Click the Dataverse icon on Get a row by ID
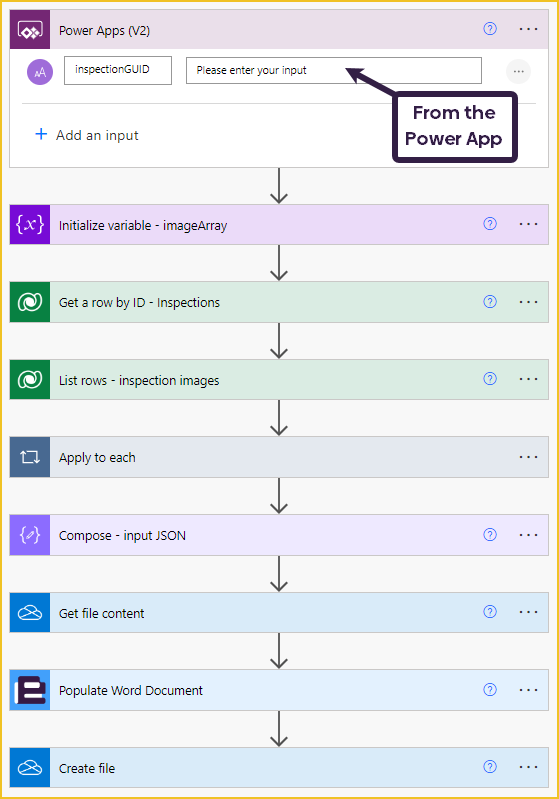 click(30, 302)
